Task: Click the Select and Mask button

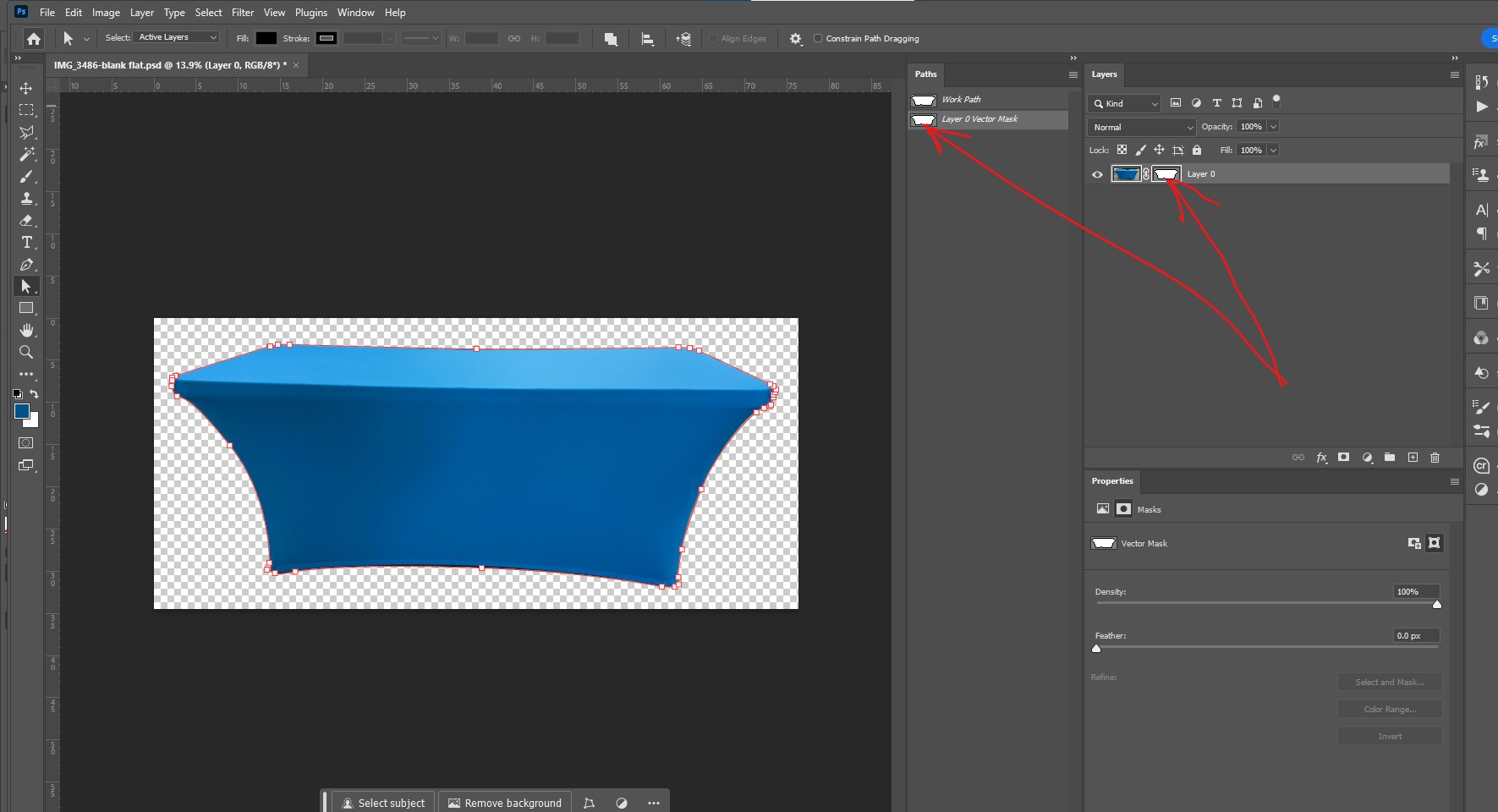Action: tap(1389, 682)
